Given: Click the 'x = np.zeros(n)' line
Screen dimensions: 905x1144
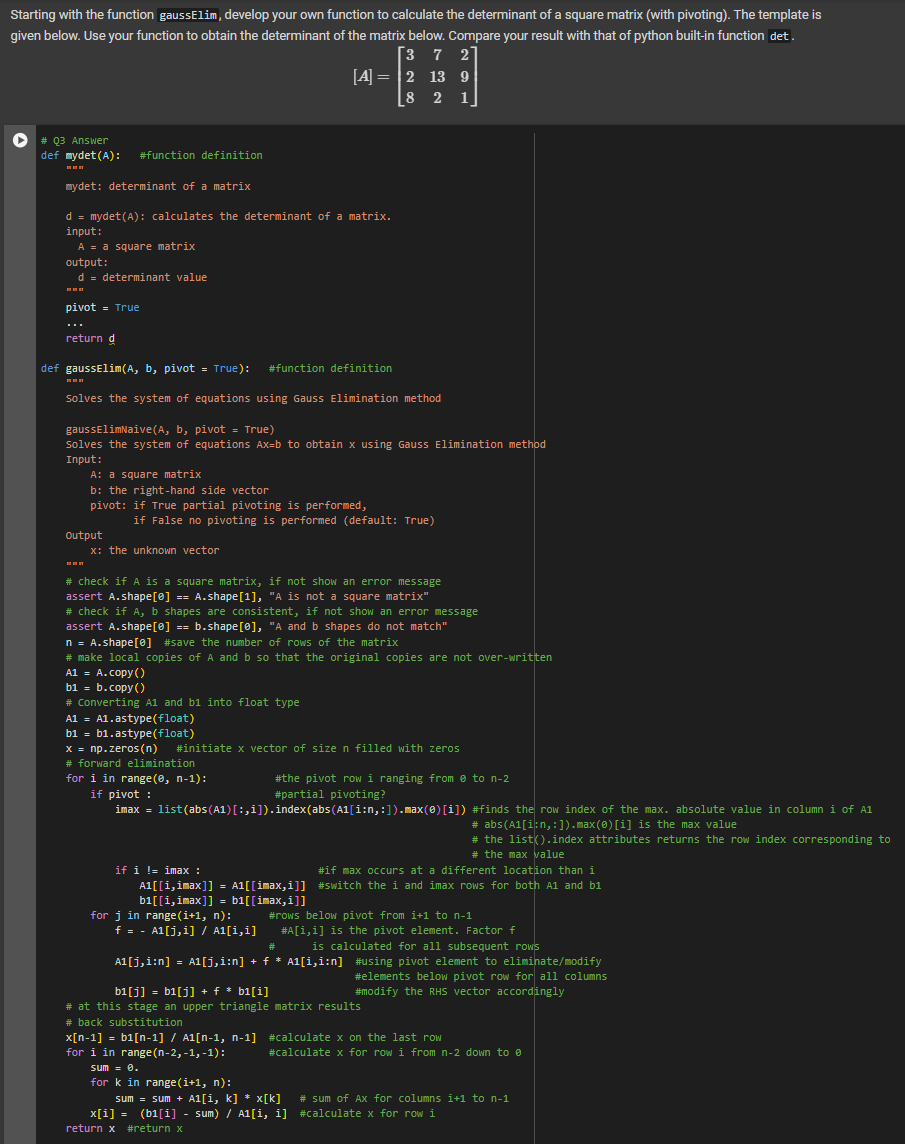Looking at the screenshot, I should pos(112,749).
